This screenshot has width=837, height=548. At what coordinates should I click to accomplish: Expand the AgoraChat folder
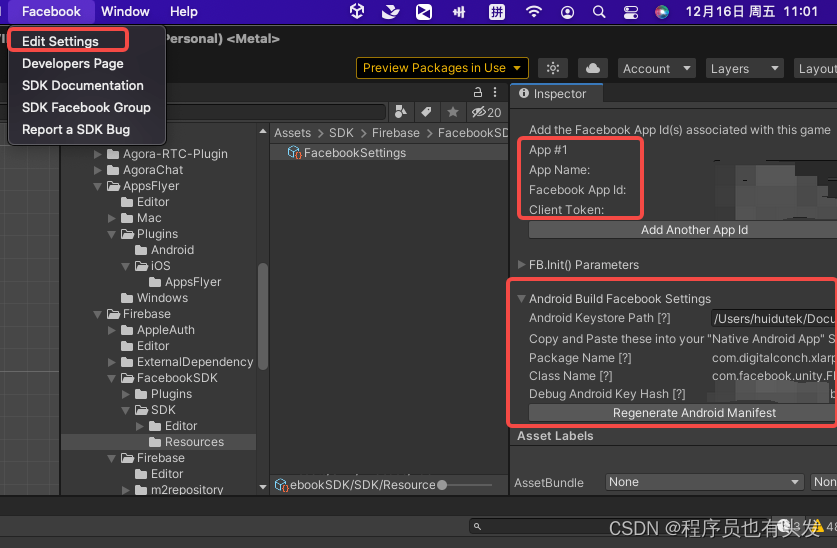[98, 170]
